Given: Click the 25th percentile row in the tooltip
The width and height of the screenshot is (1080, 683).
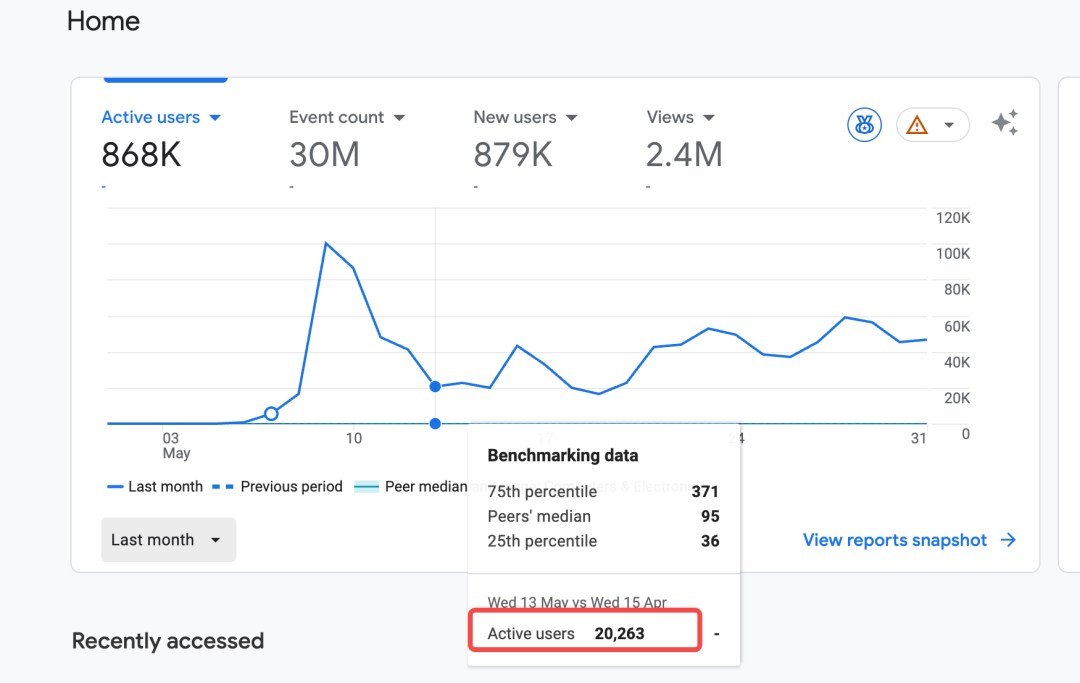Looking at the screenshot, I should point(603,541).
